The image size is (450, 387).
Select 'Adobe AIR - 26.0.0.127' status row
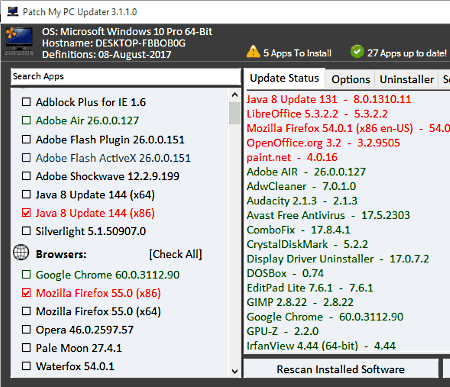pos(306,172)
